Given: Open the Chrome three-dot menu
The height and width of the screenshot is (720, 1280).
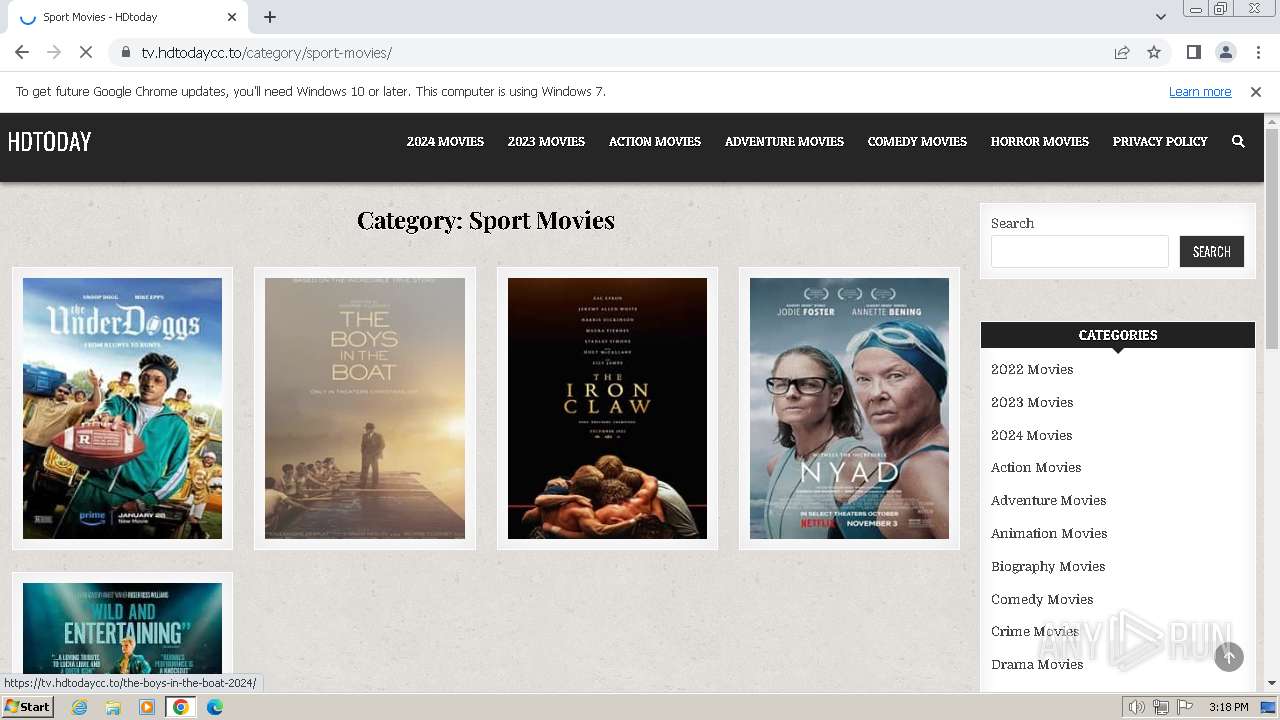Looking at the screenshot, I should 1258,52.
